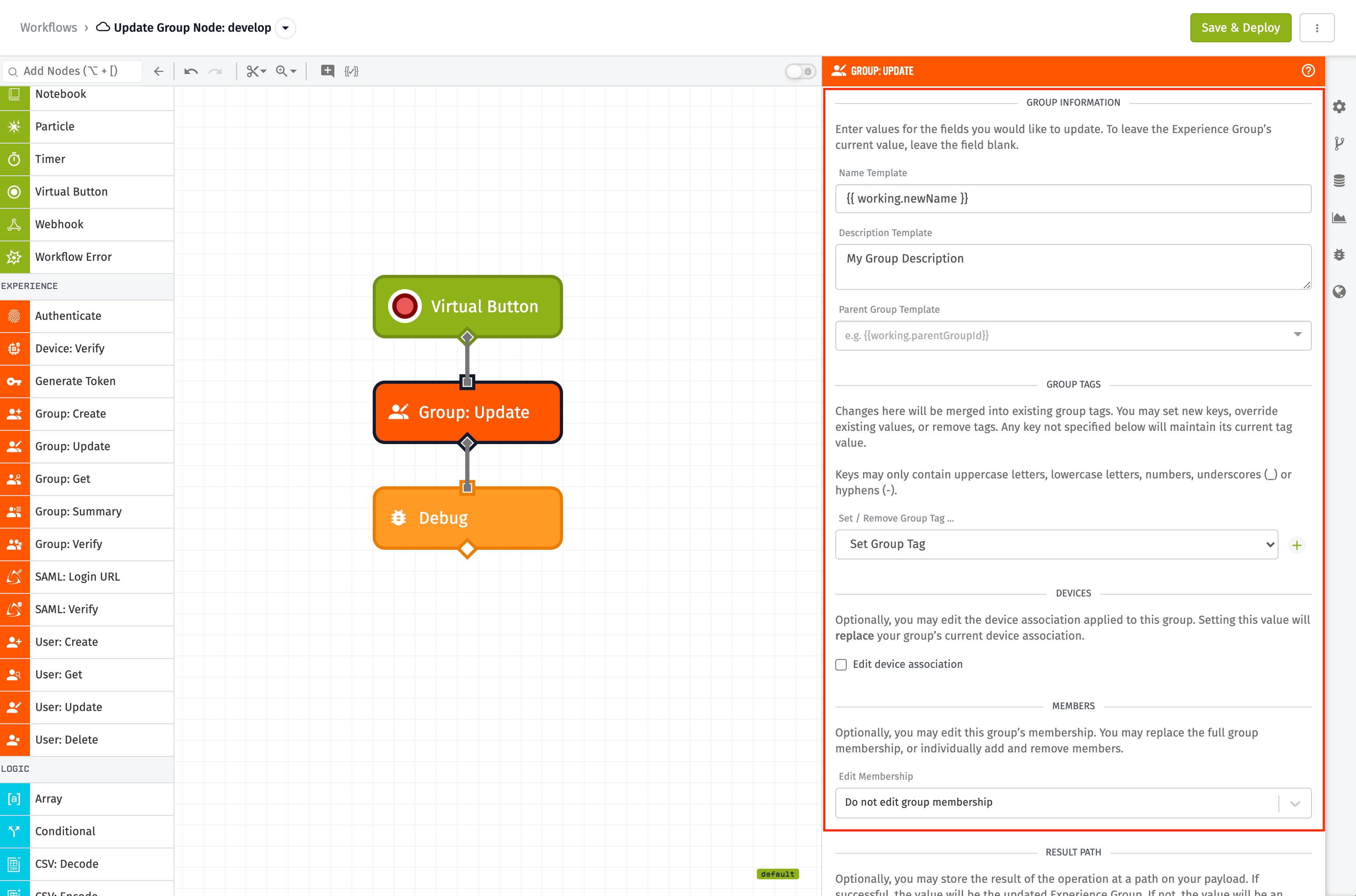Image resolution: width=1356 pixels, height=896 pixels.
Task: Select Group: Update node on canvas
Action: [467, 412]
